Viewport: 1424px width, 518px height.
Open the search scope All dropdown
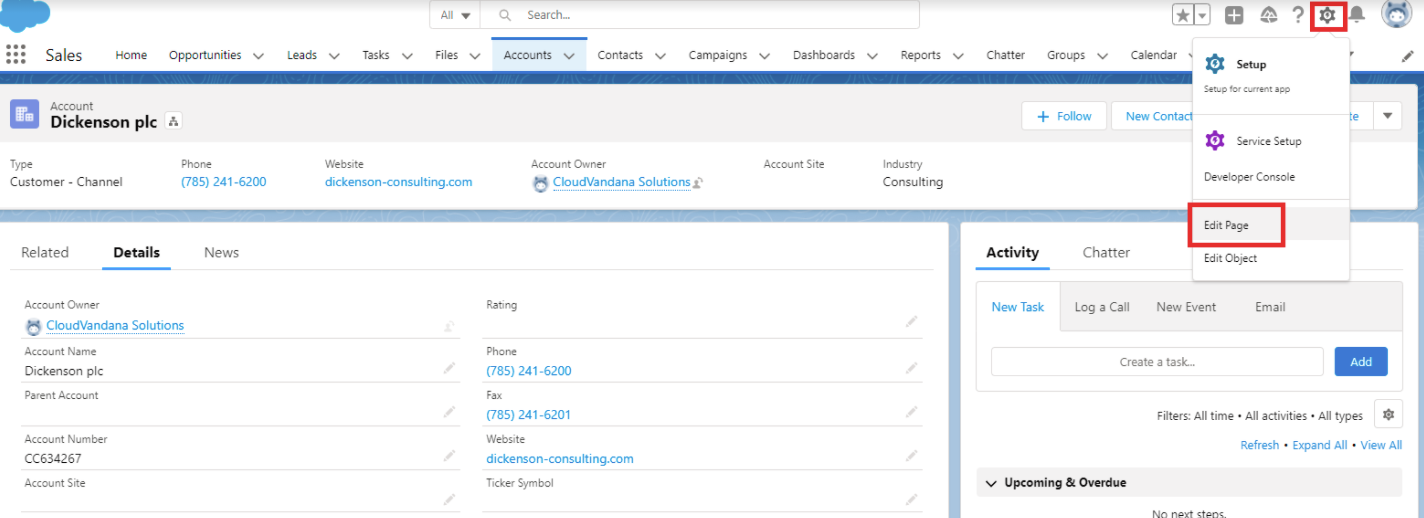coord(455,15)
